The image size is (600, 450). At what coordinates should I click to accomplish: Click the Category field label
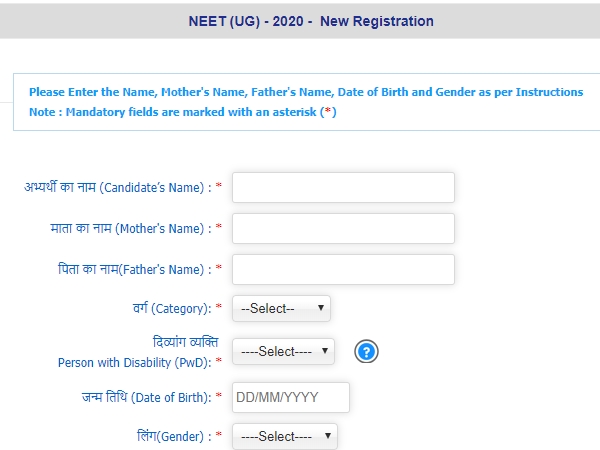172,308
